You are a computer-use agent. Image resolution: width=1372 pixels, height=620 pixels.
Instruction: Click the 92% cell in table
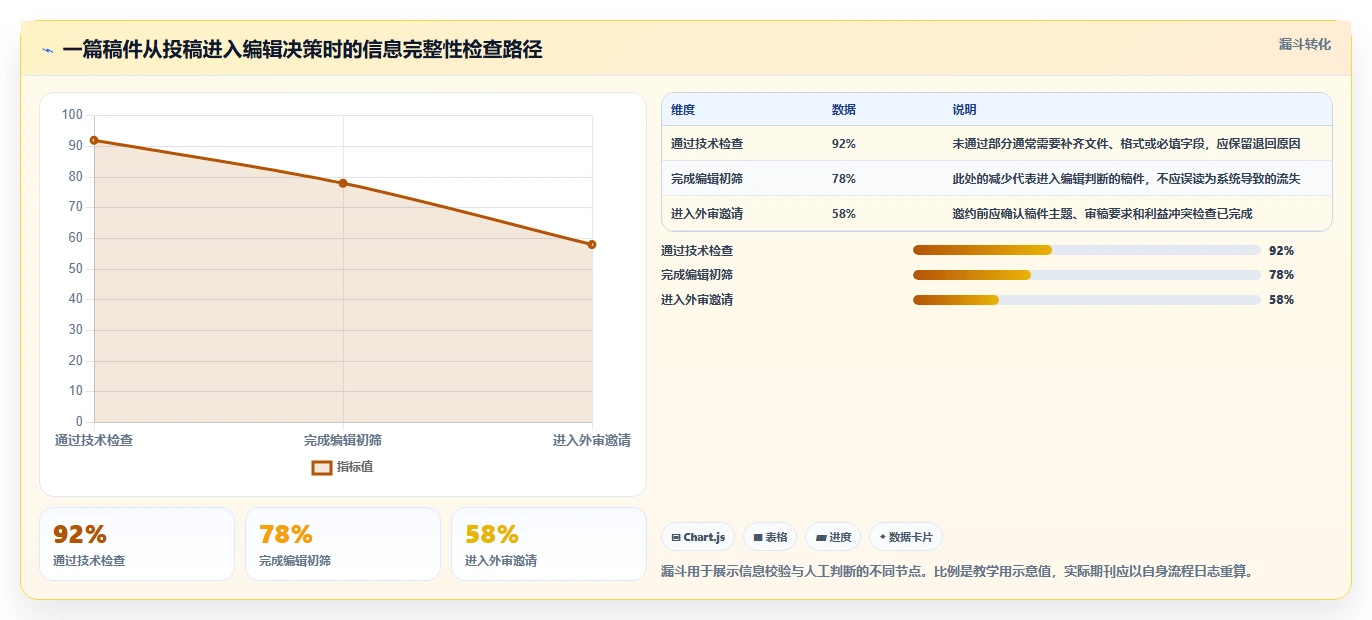tap(844, 144)
